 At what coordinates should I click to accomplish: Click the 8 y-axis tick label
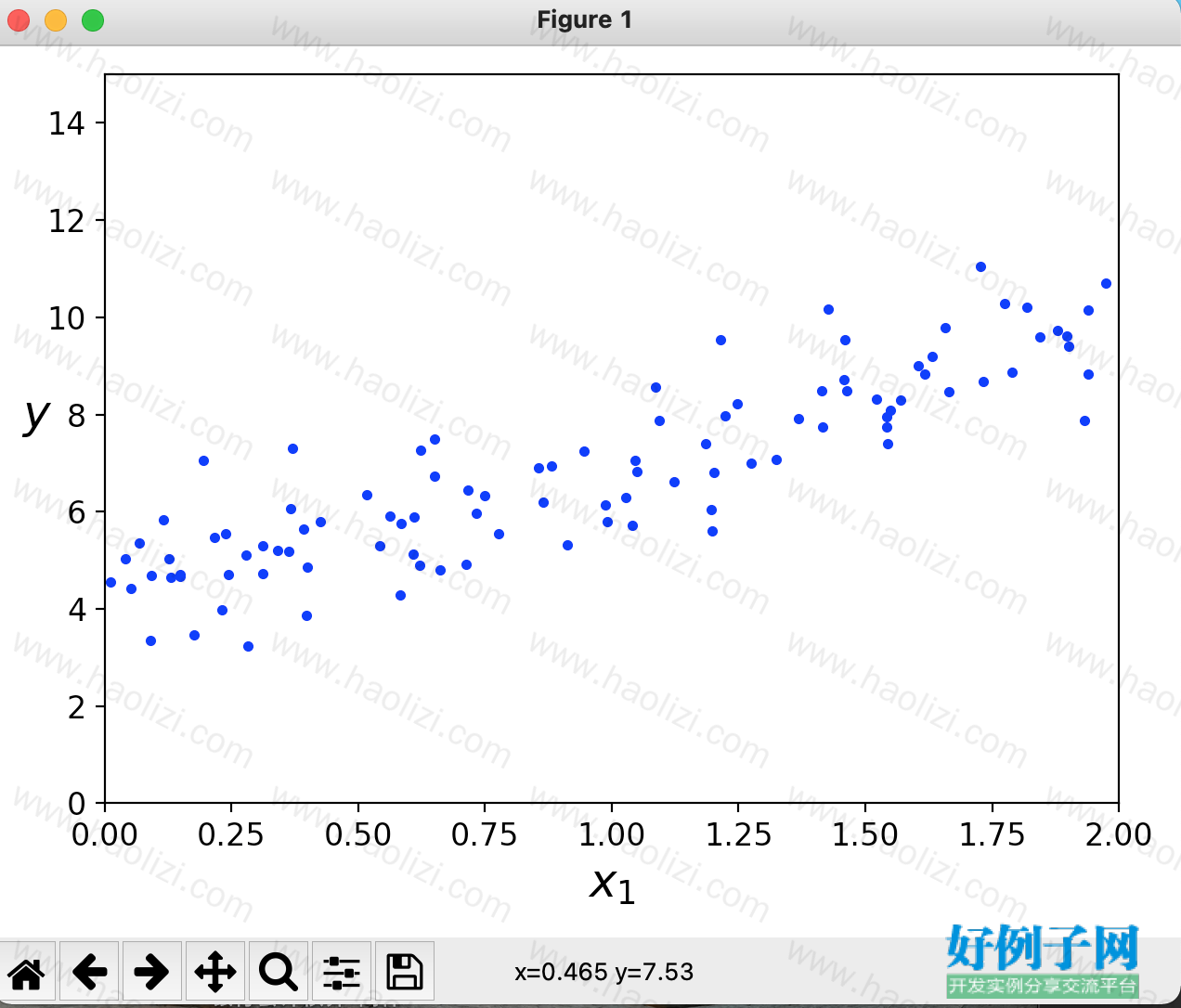click(76, 416)
